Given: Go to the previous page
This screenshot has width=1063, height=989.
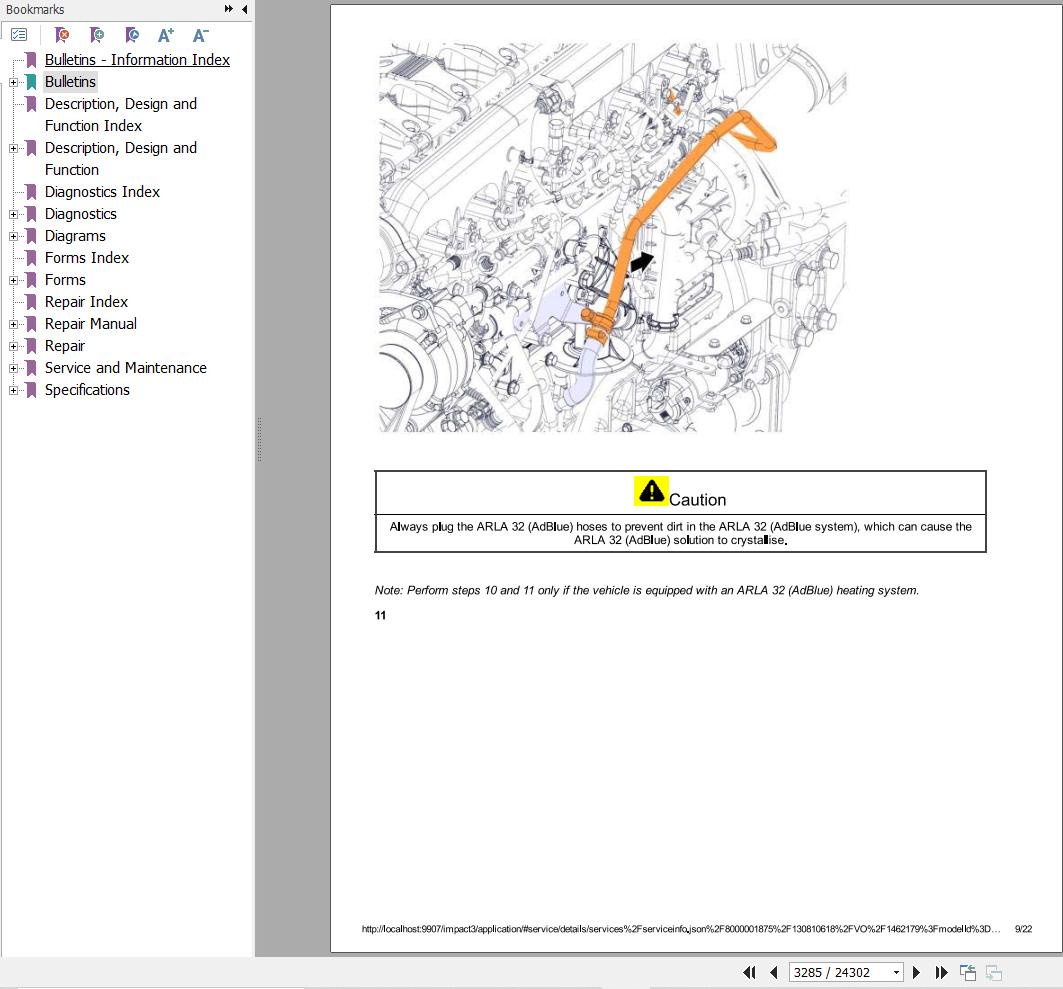Looking at the screenshot, I should tap(773, 972).
